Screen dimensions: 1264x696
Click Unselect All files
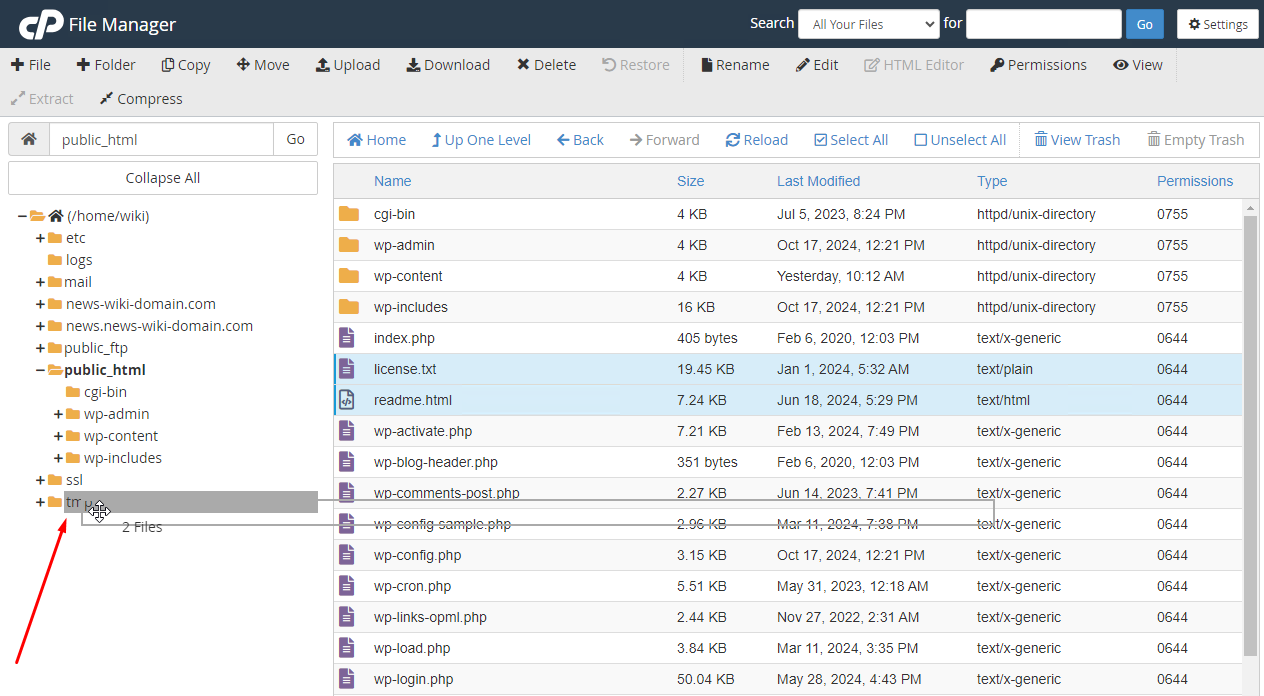pyautogui.click(x=960, y=140)
